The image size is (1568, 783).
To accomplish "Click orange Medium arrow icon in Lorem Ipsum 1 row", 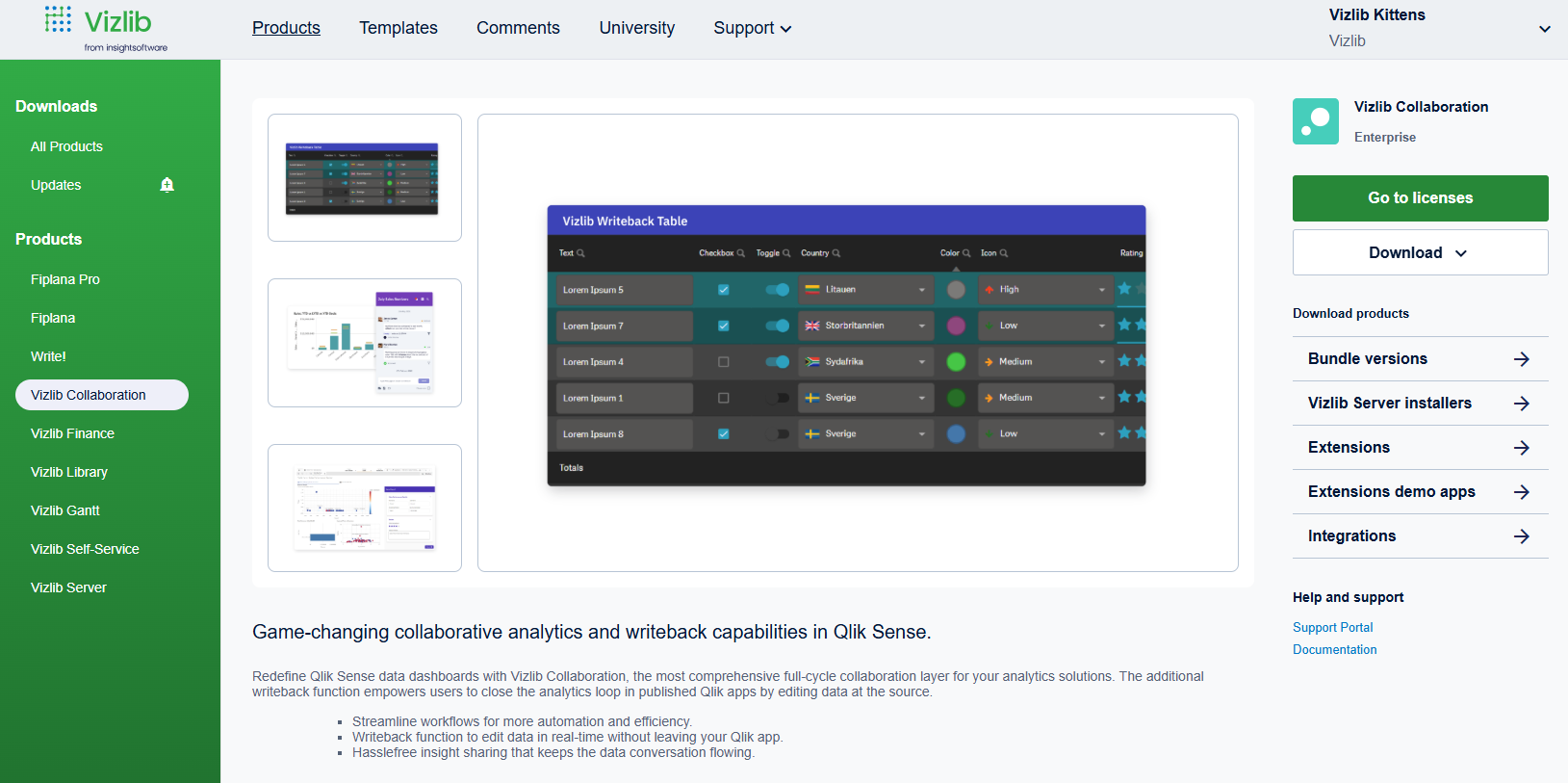I will 989,398.
